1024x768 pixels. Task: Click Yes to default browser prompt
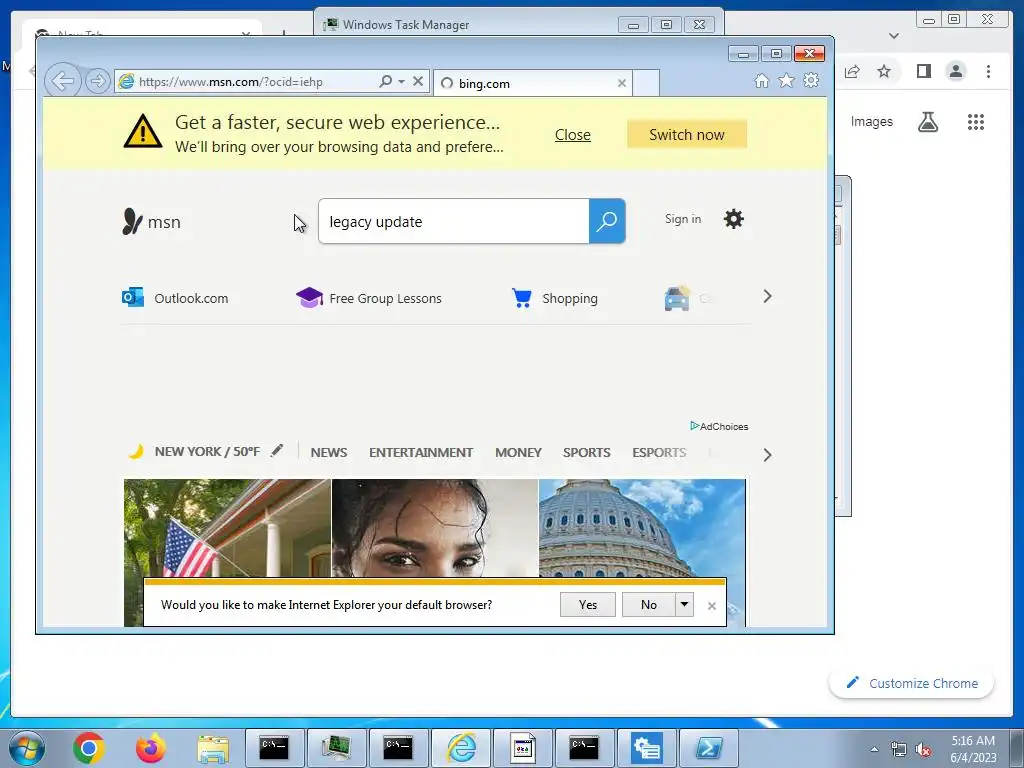588,605
